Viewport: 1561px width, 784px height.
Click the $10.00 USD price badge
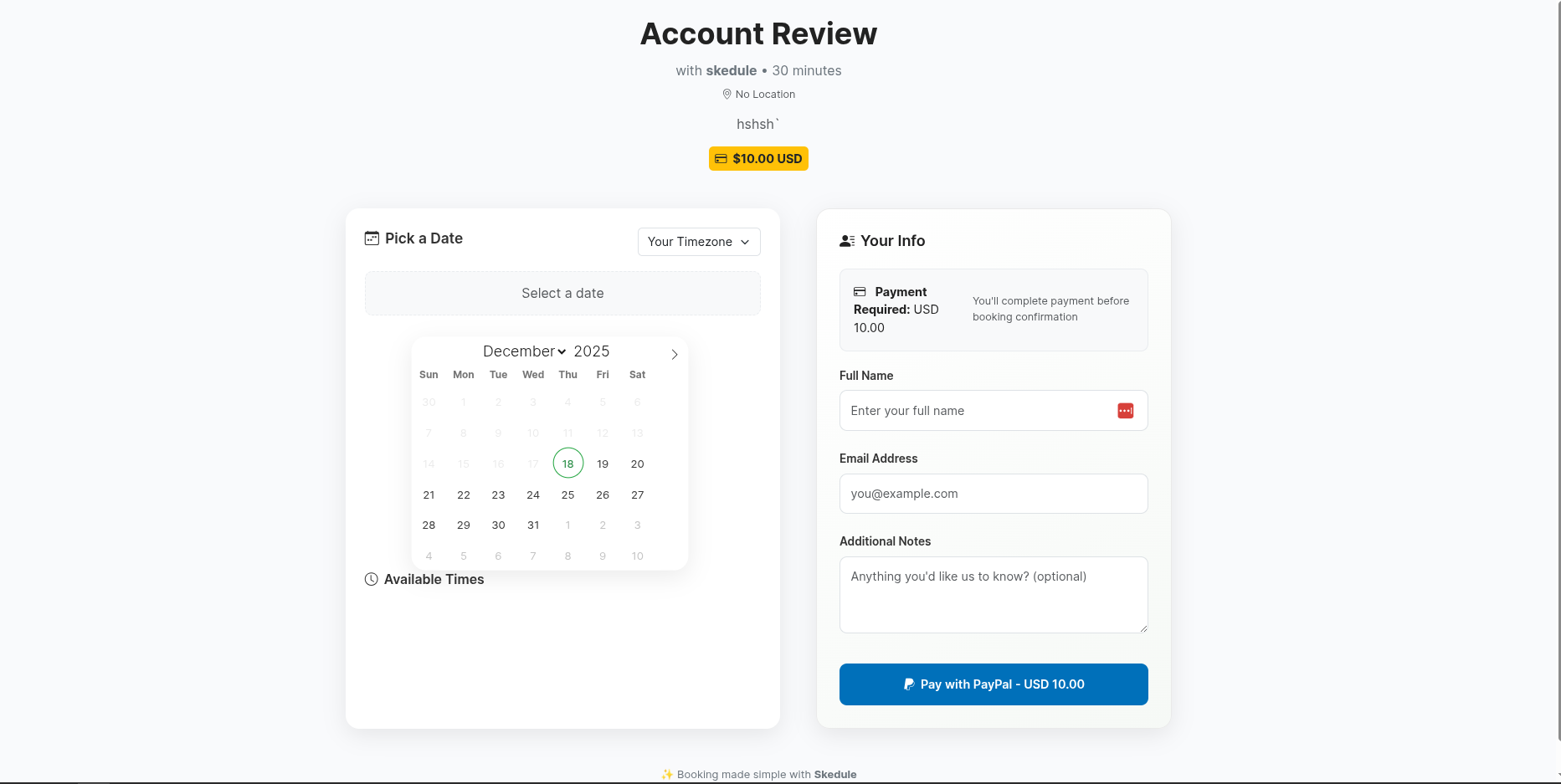pos(758,158)
